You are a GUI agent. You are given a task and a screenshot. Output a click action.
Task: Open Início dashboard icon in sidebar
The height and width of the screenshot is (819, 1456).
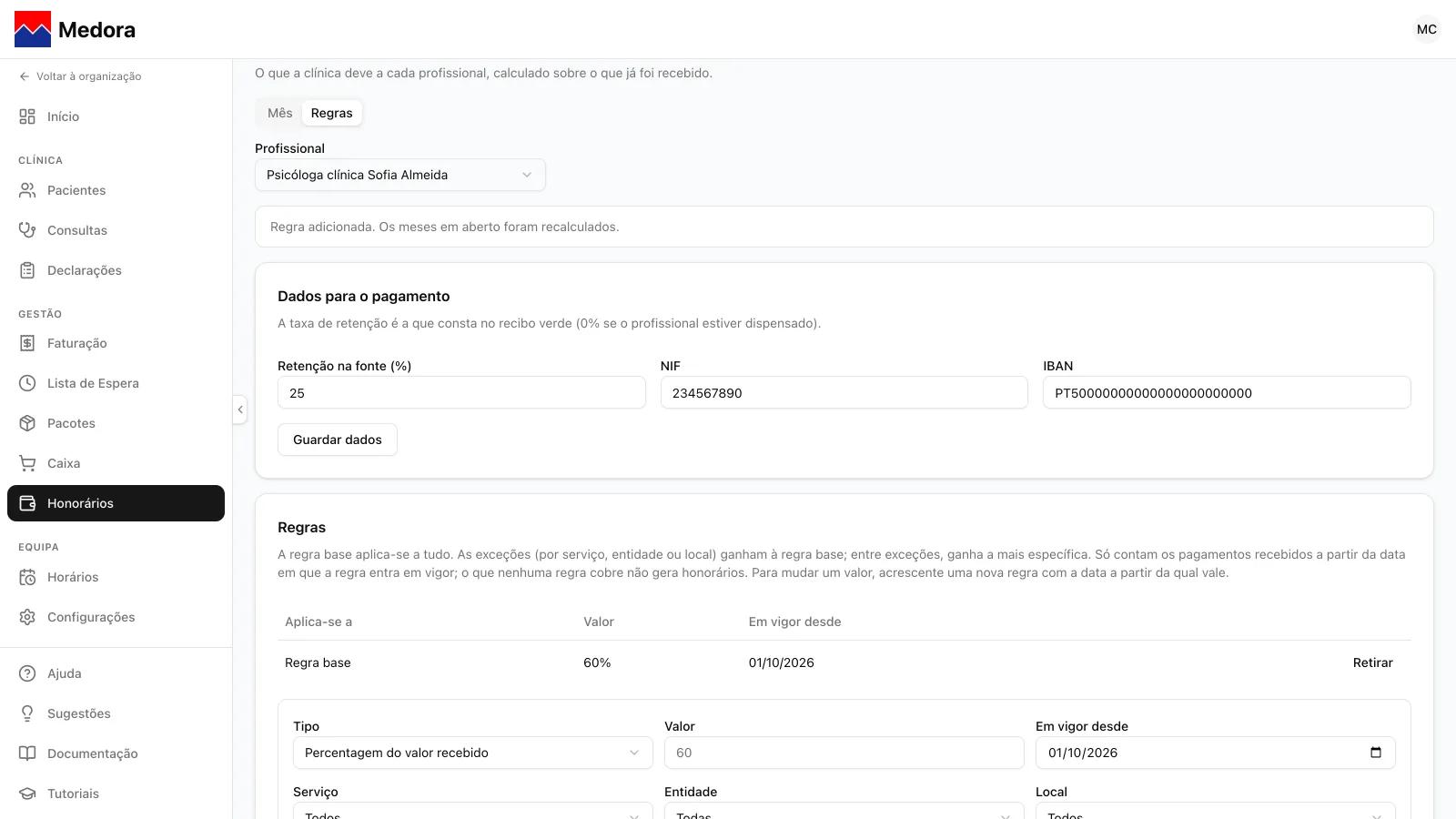[x=27, y=116]
